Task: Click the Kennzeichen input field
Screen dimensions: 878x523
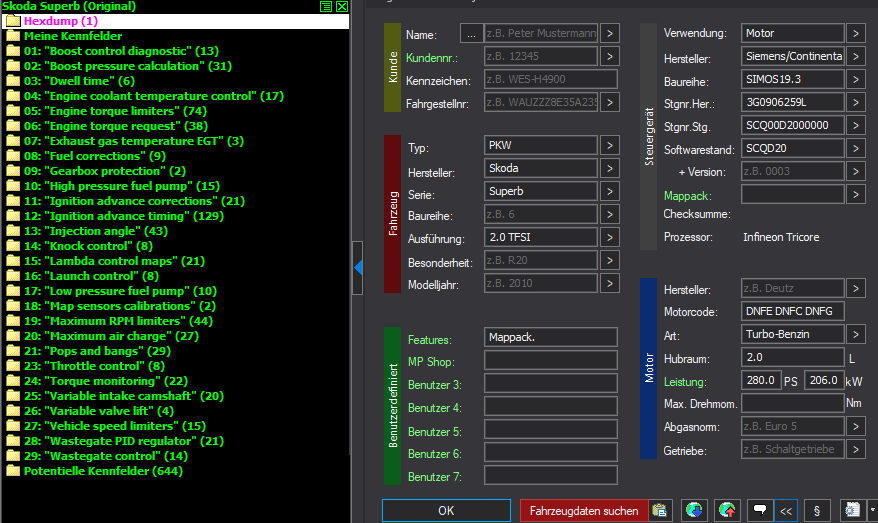Action: click(x=551, y=80)
